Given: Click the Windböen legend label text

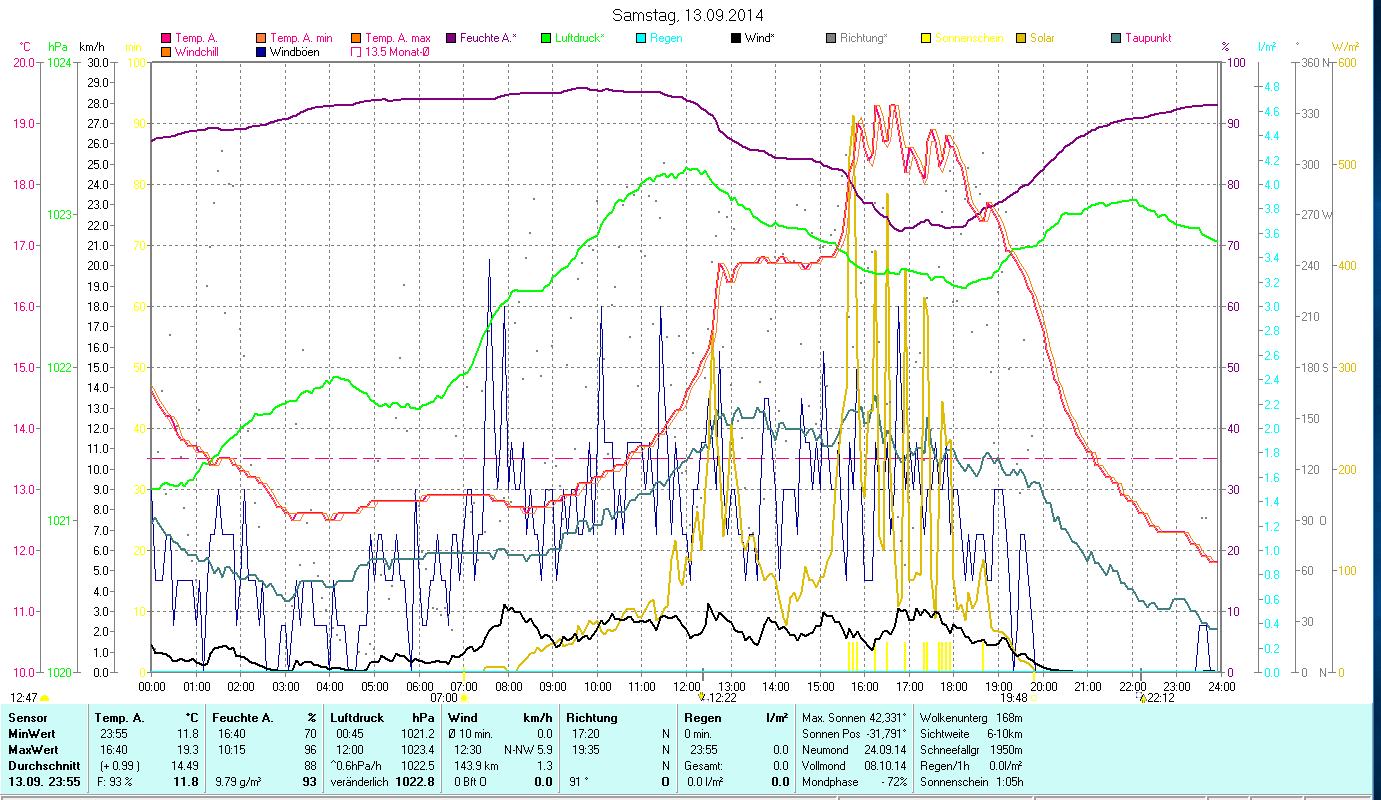Looking at the screenshot, I should (x=295, y=51).
